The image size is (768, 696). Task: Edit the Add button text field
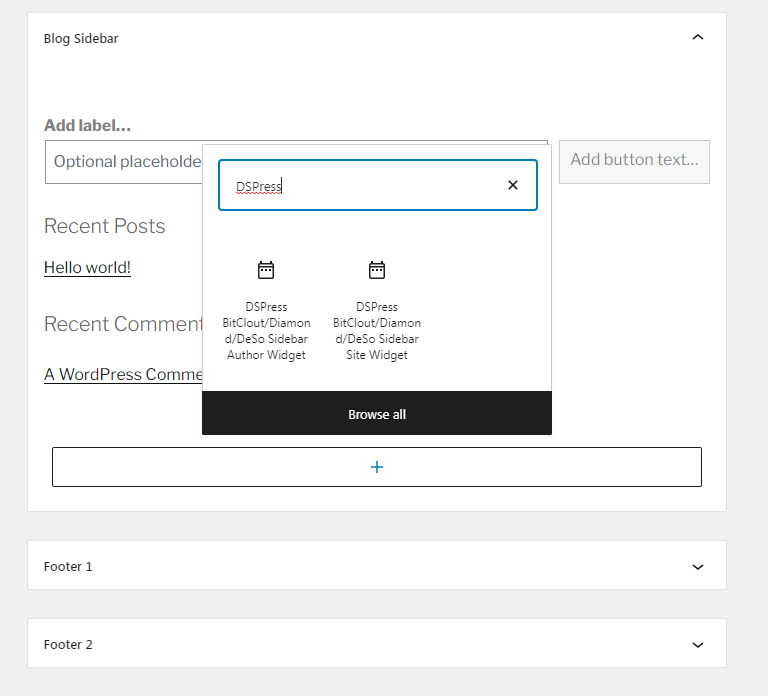click(x=634, y=162)
